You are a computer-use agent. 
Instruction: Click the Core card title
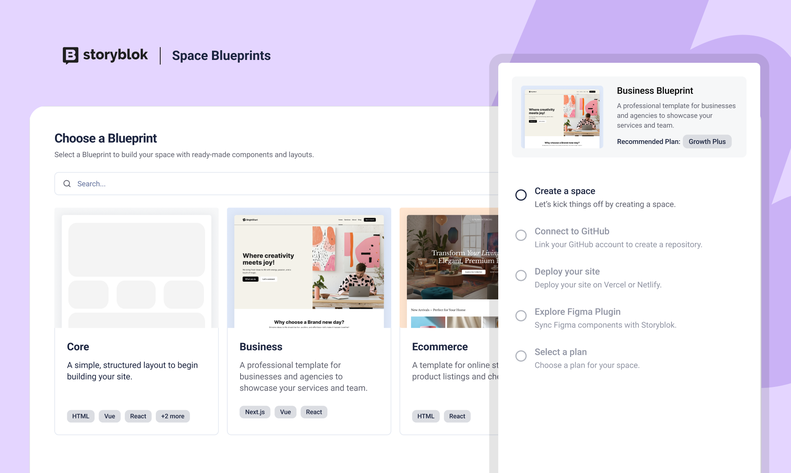78,347
